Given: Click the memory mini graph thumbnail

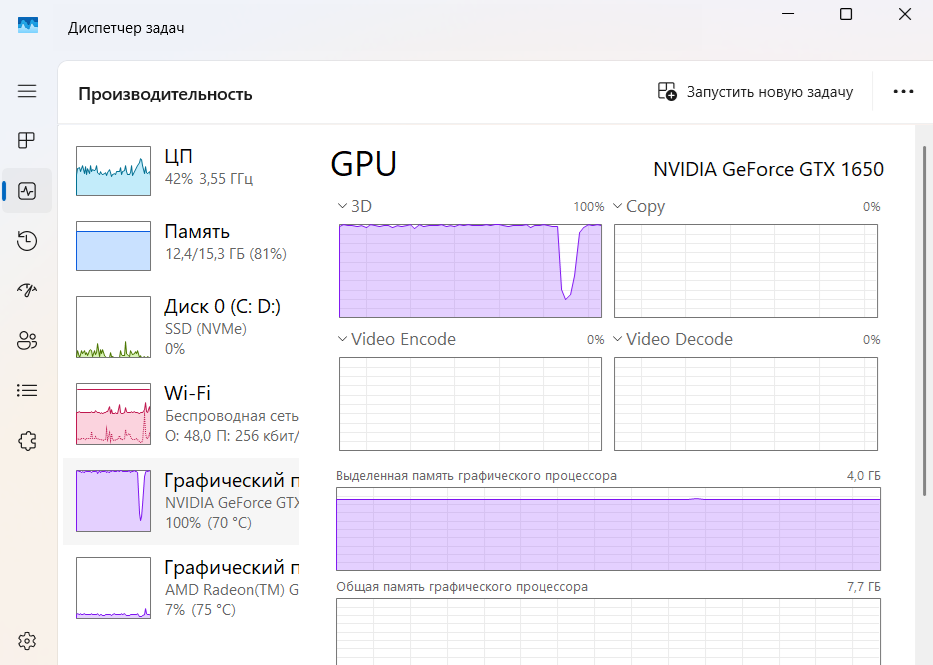Looking at the screenshot, I should (x=113, y=246).
